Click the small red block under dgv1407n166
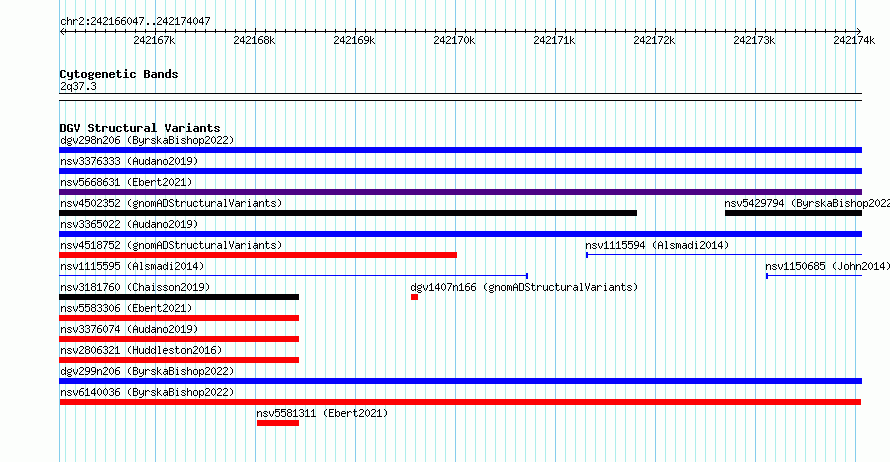This screenshot has width=890, height=462. click(x=414, y=297)
